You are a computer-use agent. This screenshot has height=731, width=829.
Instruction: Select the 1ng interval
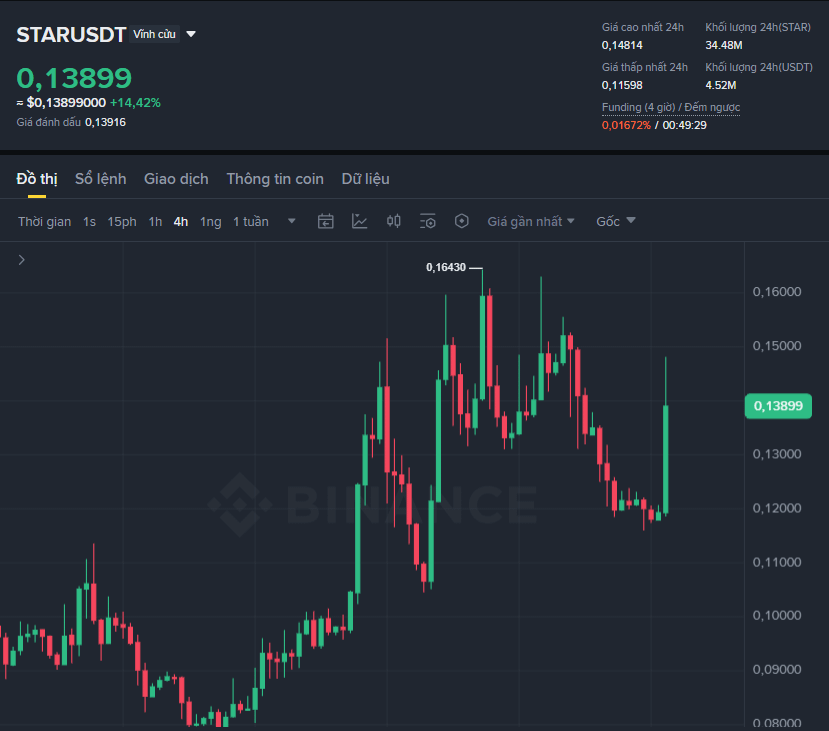tap(210, 221)
